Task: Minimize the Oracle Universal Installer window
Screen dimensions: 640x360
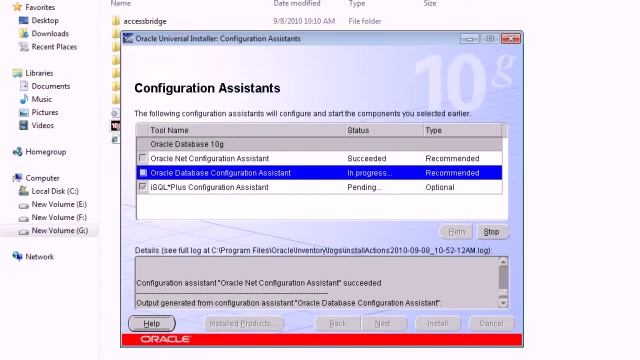Action: (x=469, y=38)
